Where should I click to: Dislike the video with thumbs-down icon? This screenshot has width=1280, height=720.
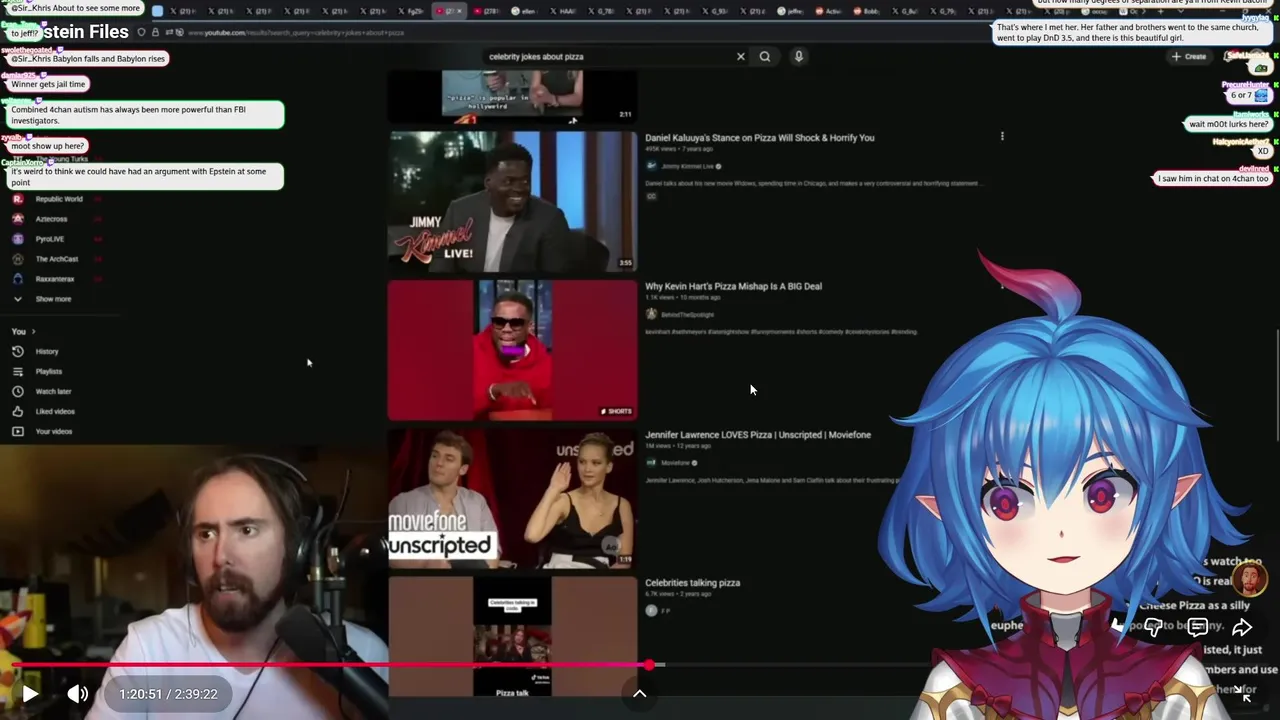1153,627
